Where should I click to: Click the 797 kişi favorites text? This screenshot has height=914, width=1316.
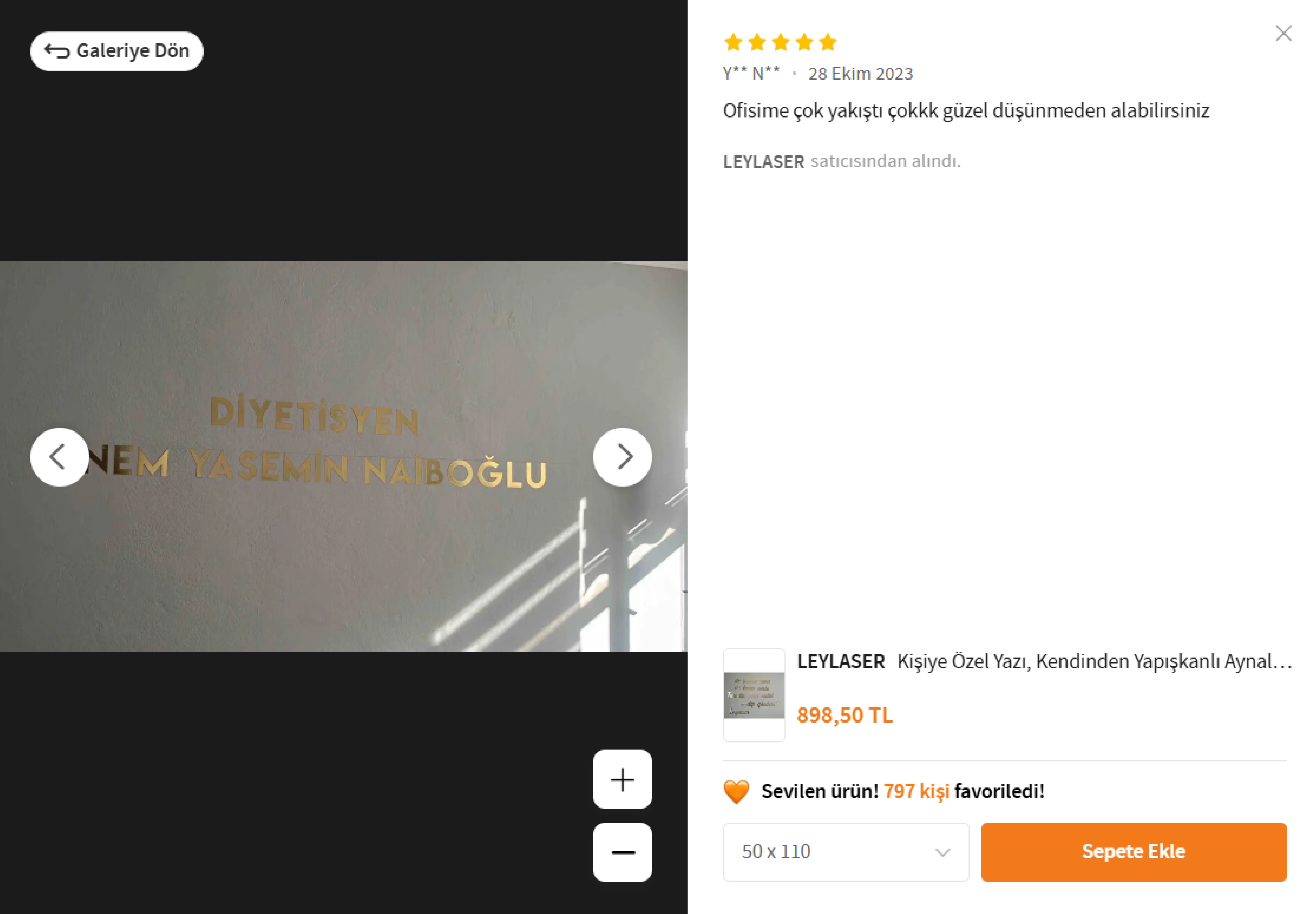pyautogui.click(x=916, y=791)
